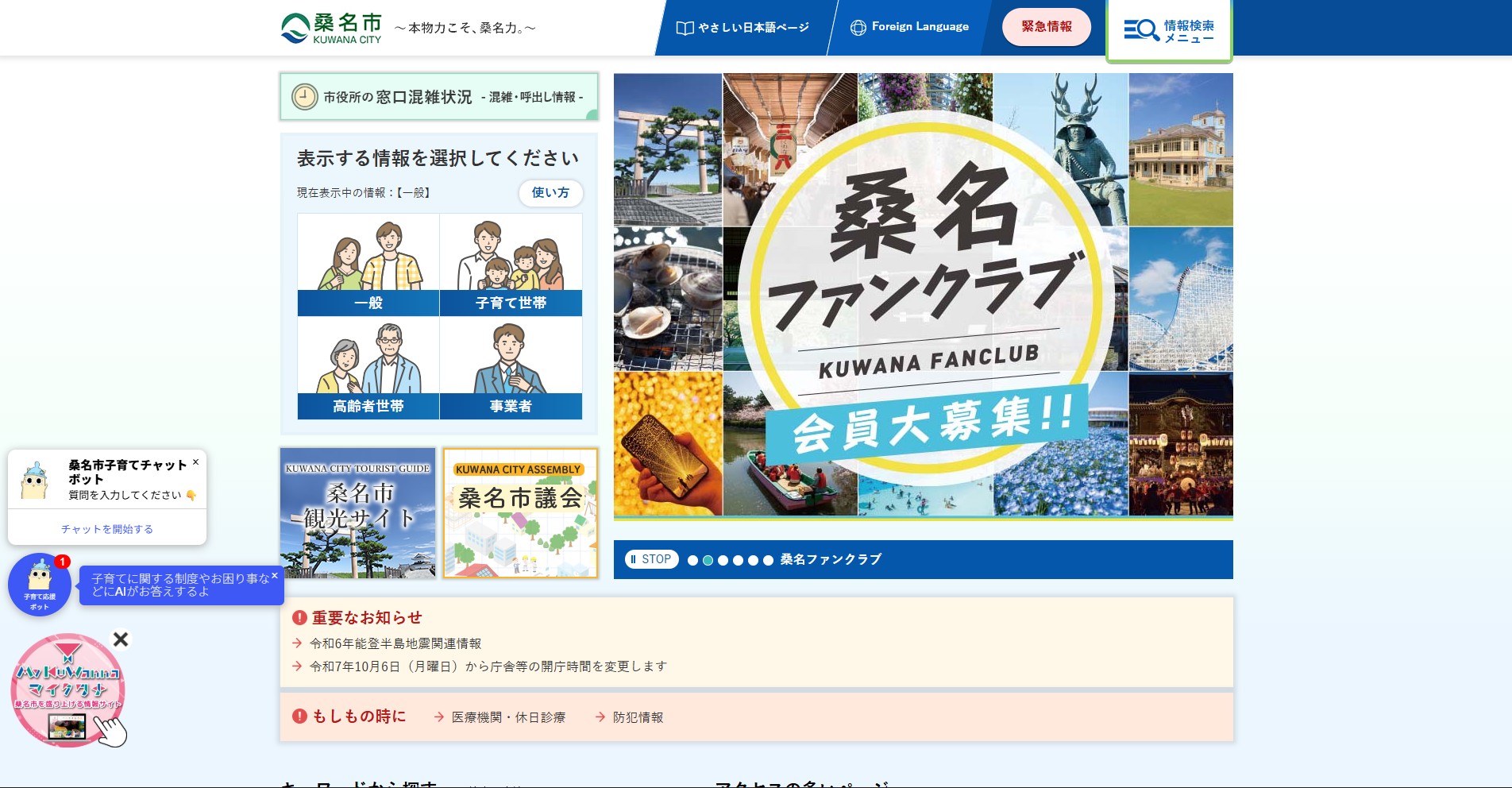
Task: Open 防犯情報 link
Action: [x=638, y=717]
